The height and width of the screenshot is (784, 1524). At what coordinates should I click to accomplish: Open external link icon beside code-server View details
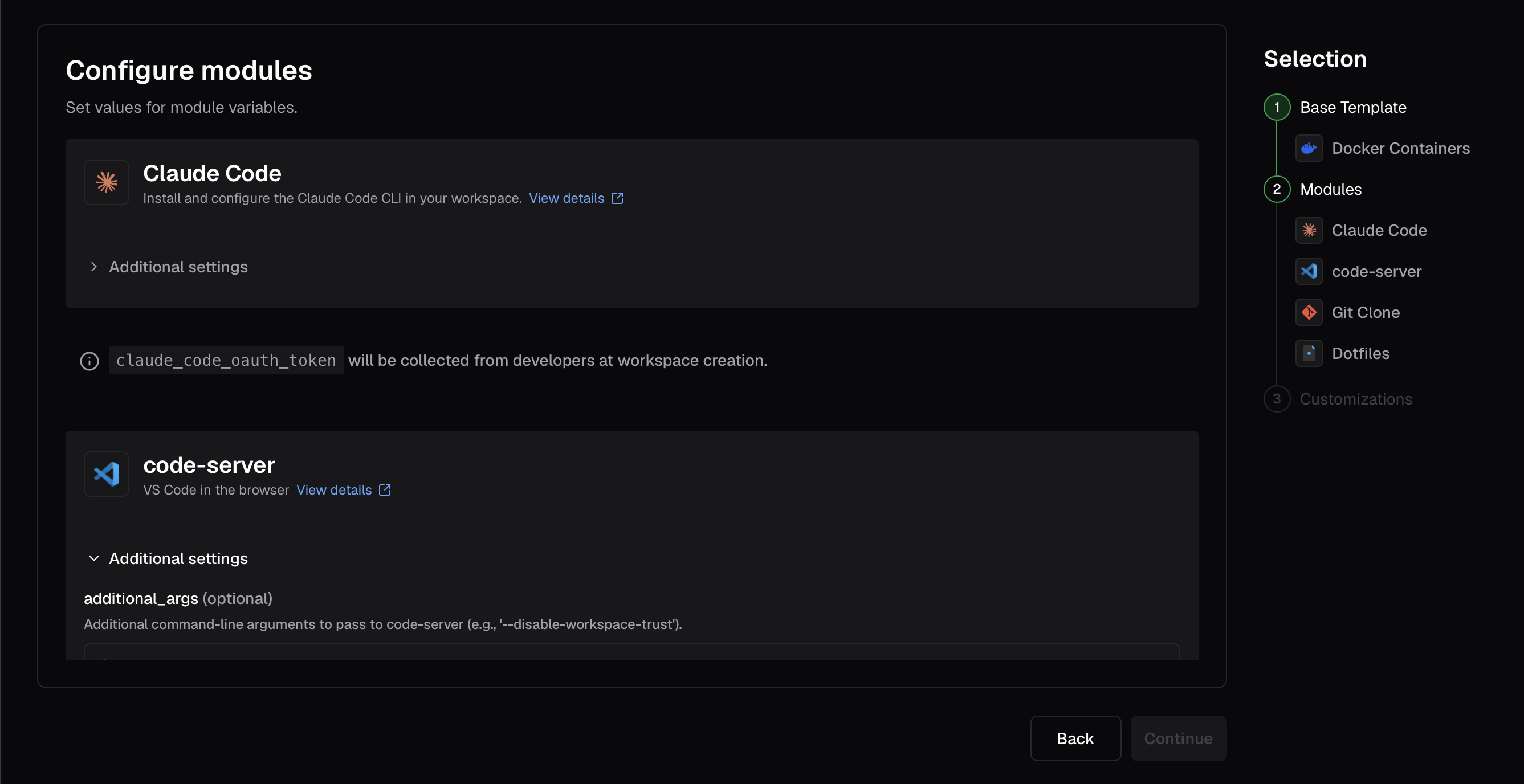tap(385, 489)
